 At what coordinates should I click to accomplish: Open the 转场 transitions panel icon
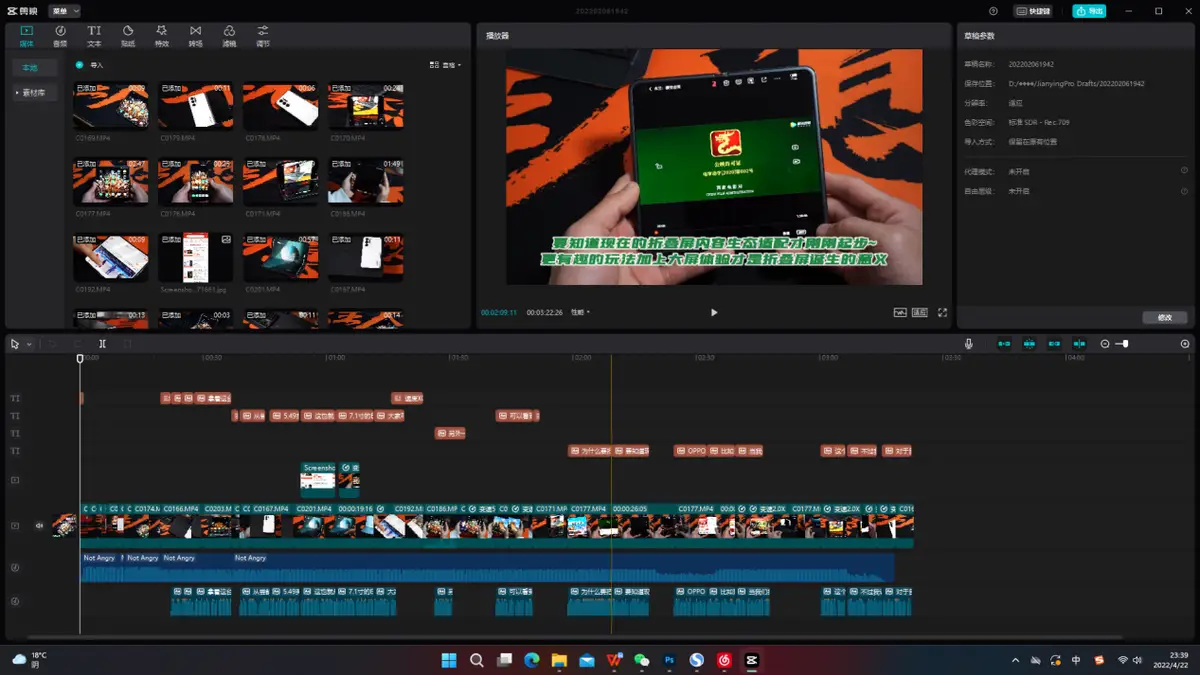195,35
